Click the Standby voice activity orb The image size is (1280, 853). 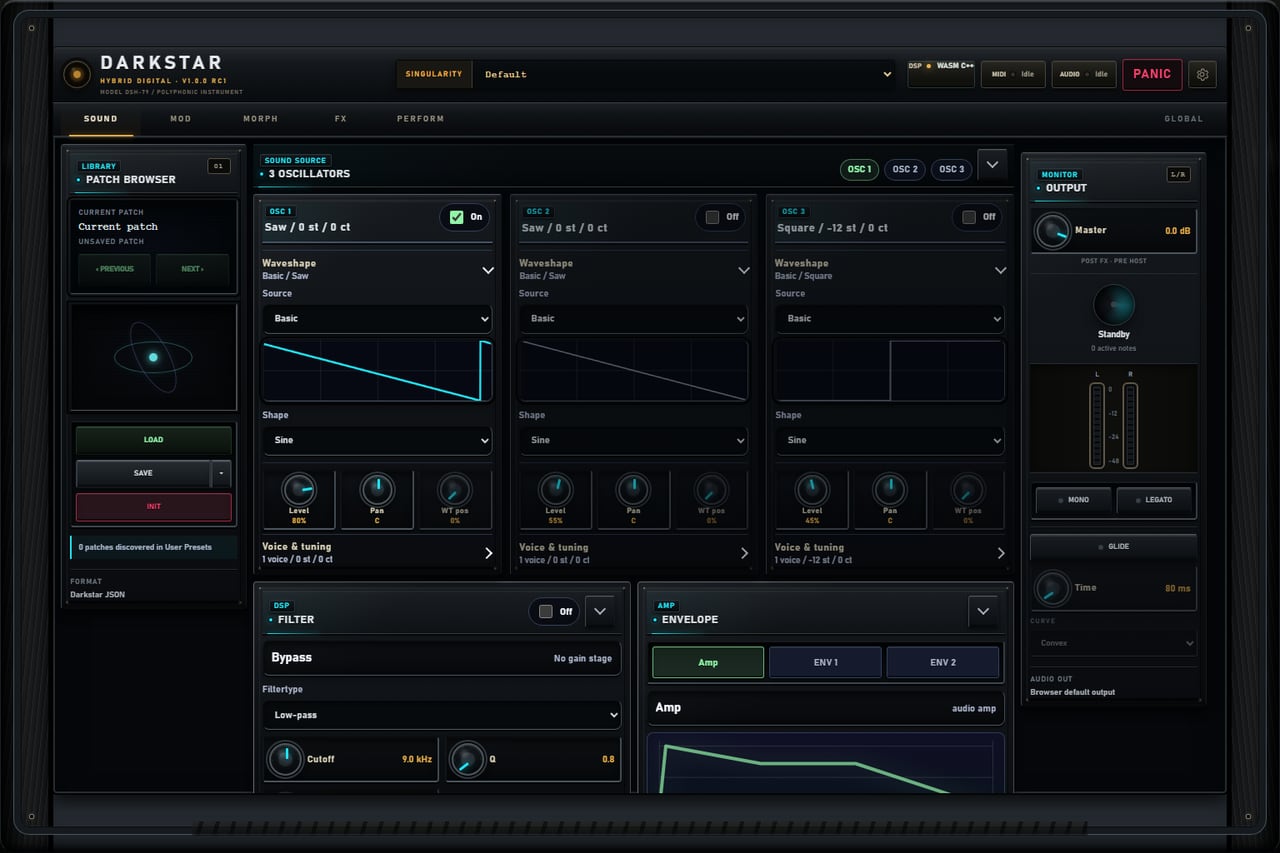pos(1113,305)
